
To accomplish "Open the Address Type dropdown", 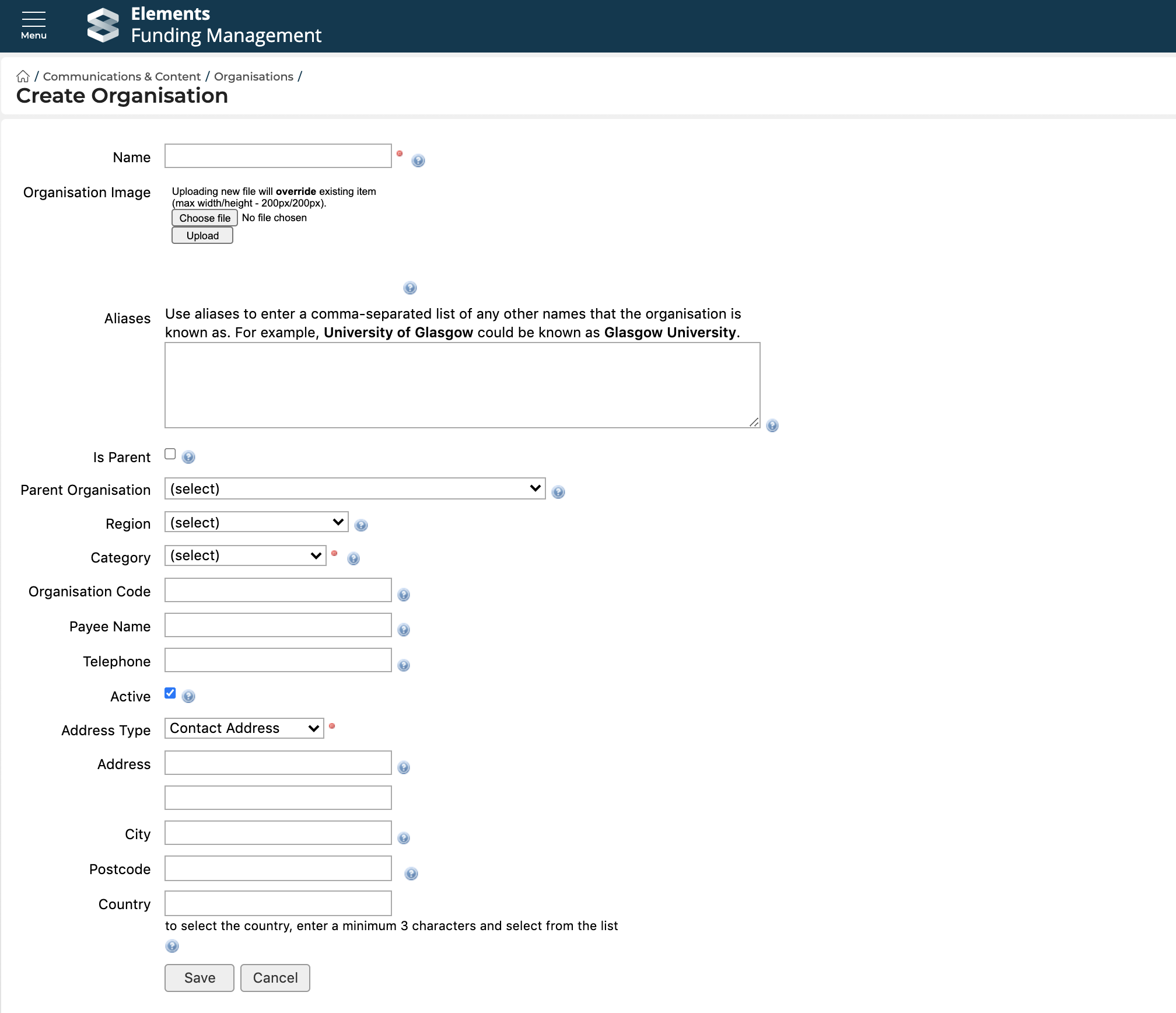I will coord(244,728).
